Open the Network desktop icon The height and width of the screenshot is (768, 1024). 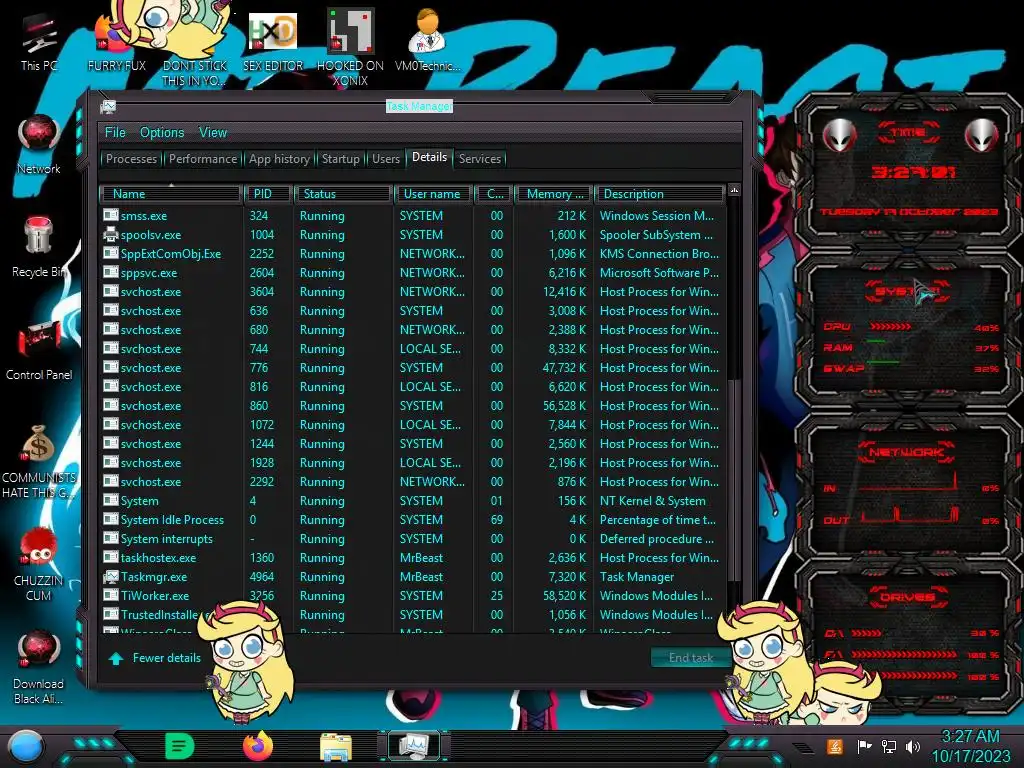[39, 144]
